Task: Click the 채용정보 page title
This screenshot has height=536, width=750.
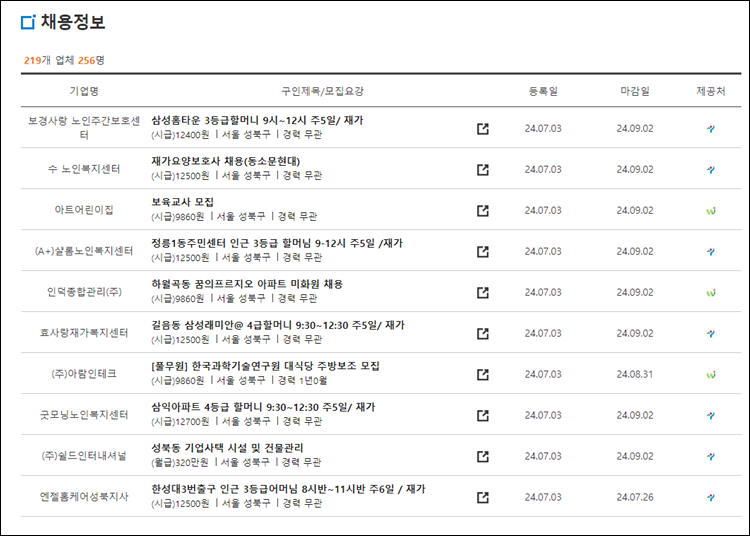Action: [73, 22]
